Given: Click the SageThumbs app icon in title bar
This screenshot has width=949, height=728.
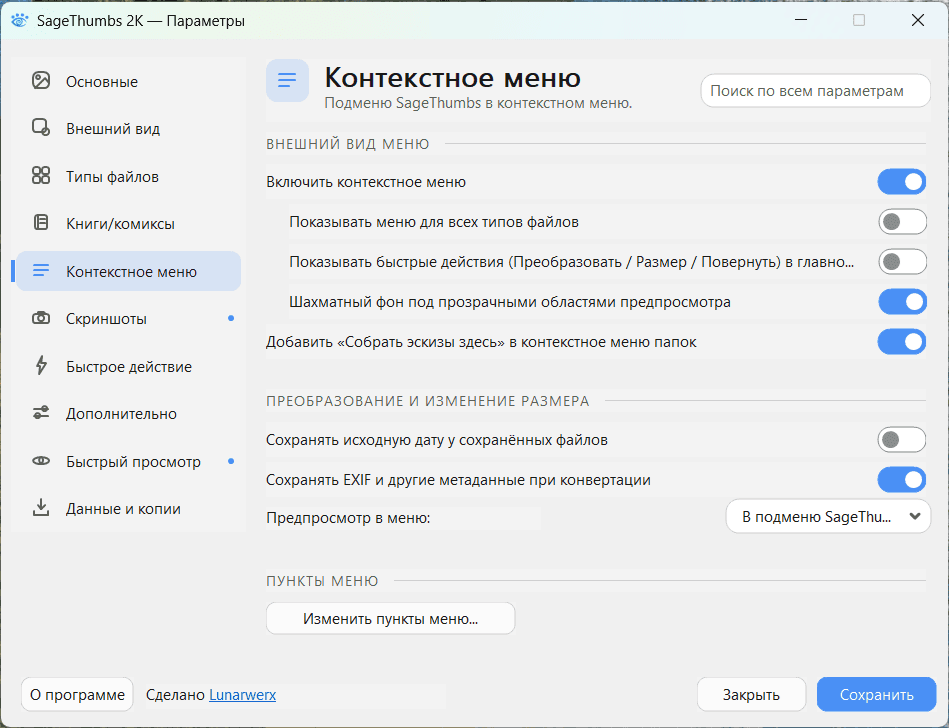Looking at the screenshot, I should coord(19,21).
